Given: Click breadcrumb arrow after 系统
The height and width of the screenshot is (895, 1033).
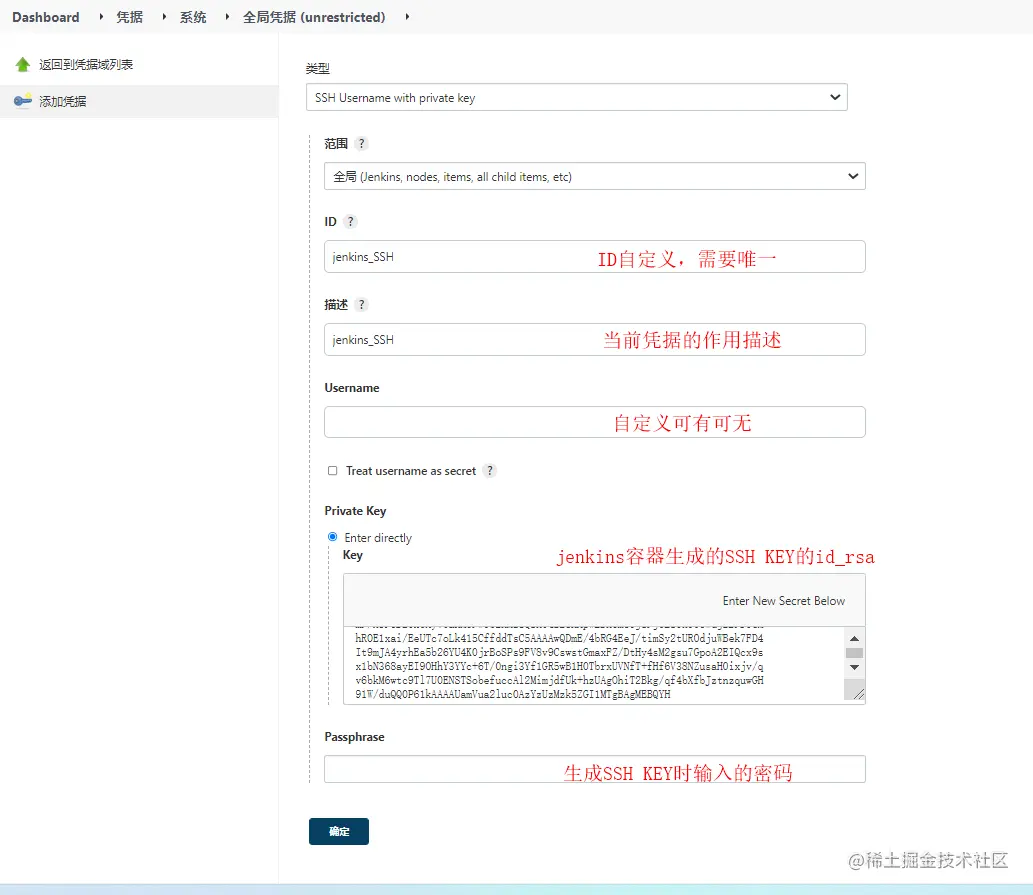Looking at the screenshot, I should pos(227,16).
